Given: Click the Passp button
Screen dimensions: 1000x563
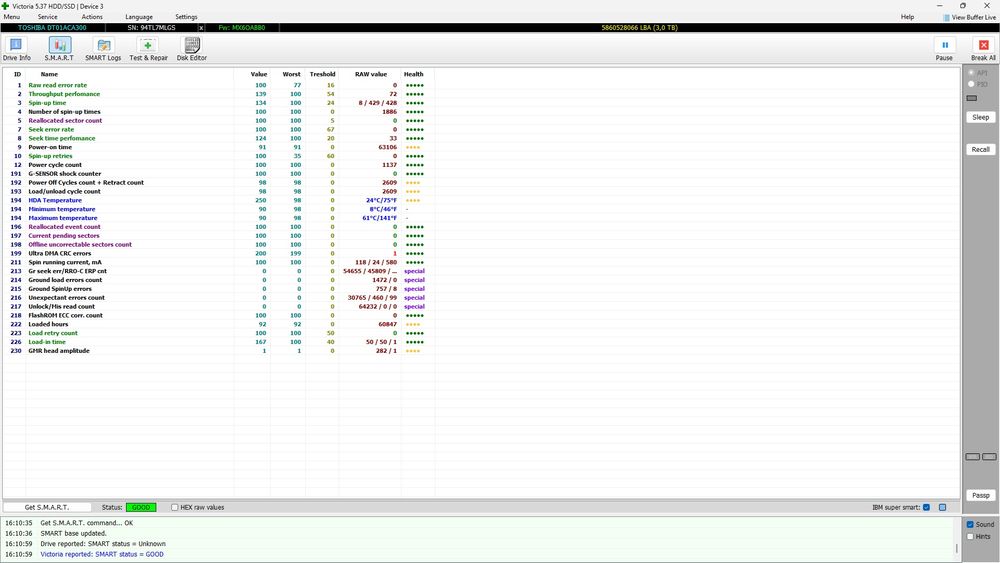Looking at the screenshot, I should (x=980, y=495).
